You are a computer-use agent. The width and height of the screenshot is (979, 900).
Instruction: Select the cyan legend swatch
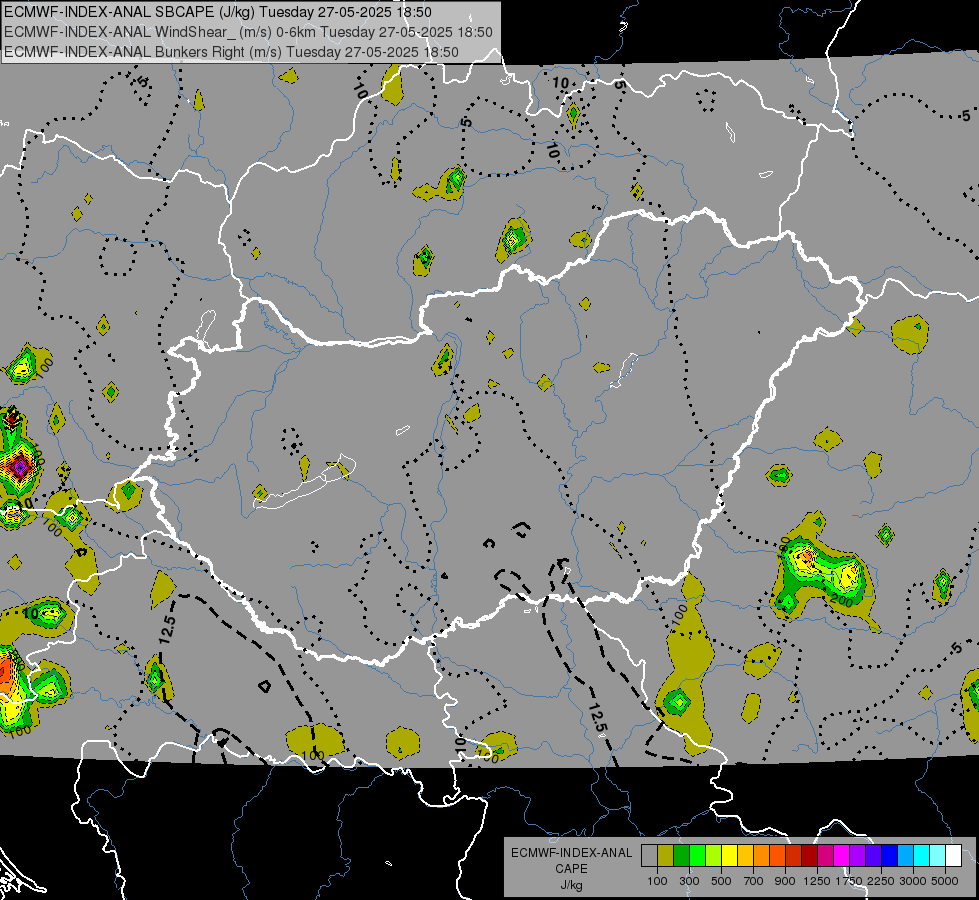coord(922,856)
